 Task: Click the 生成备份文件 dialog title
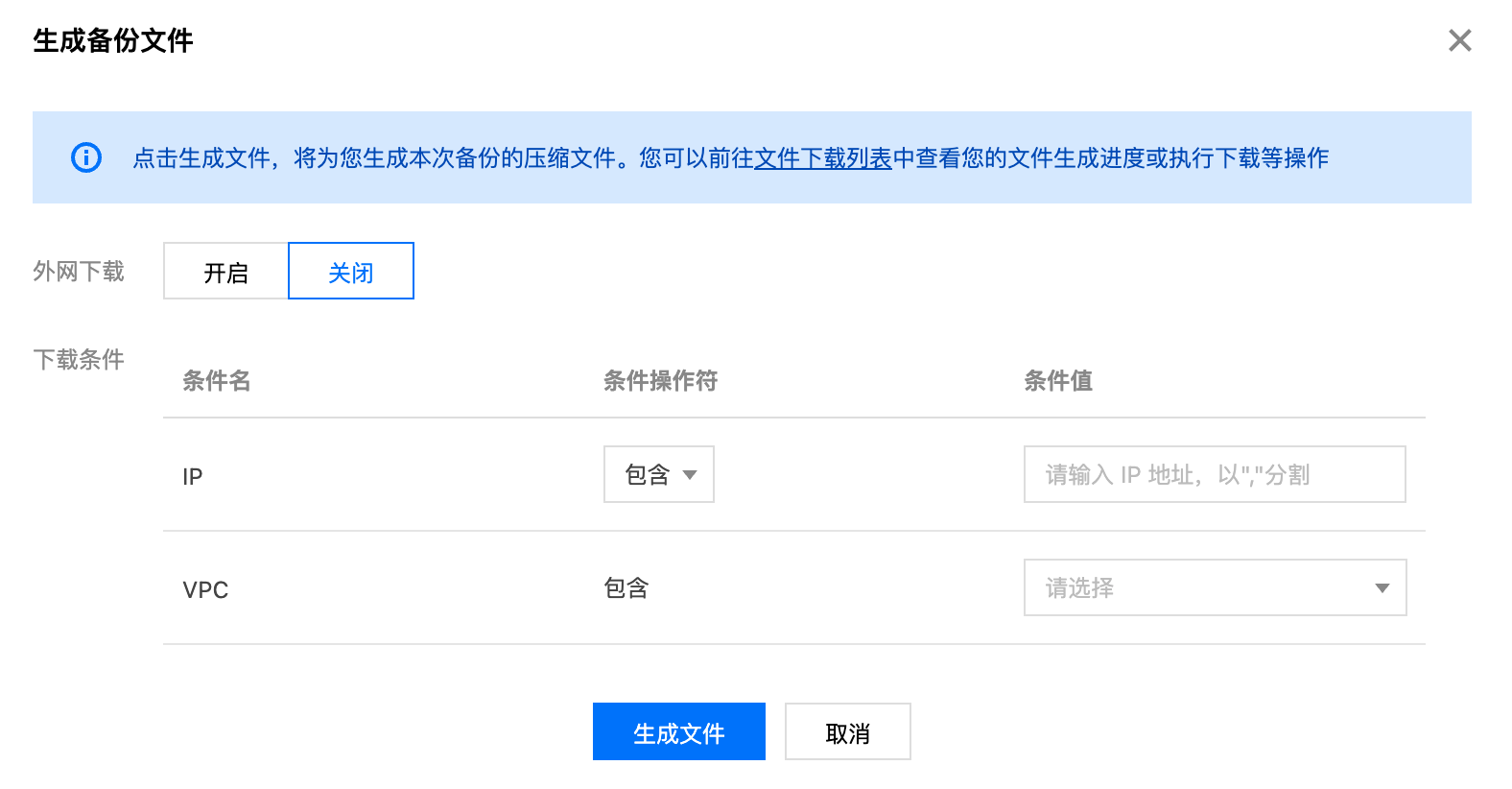(x=113, y=40)
